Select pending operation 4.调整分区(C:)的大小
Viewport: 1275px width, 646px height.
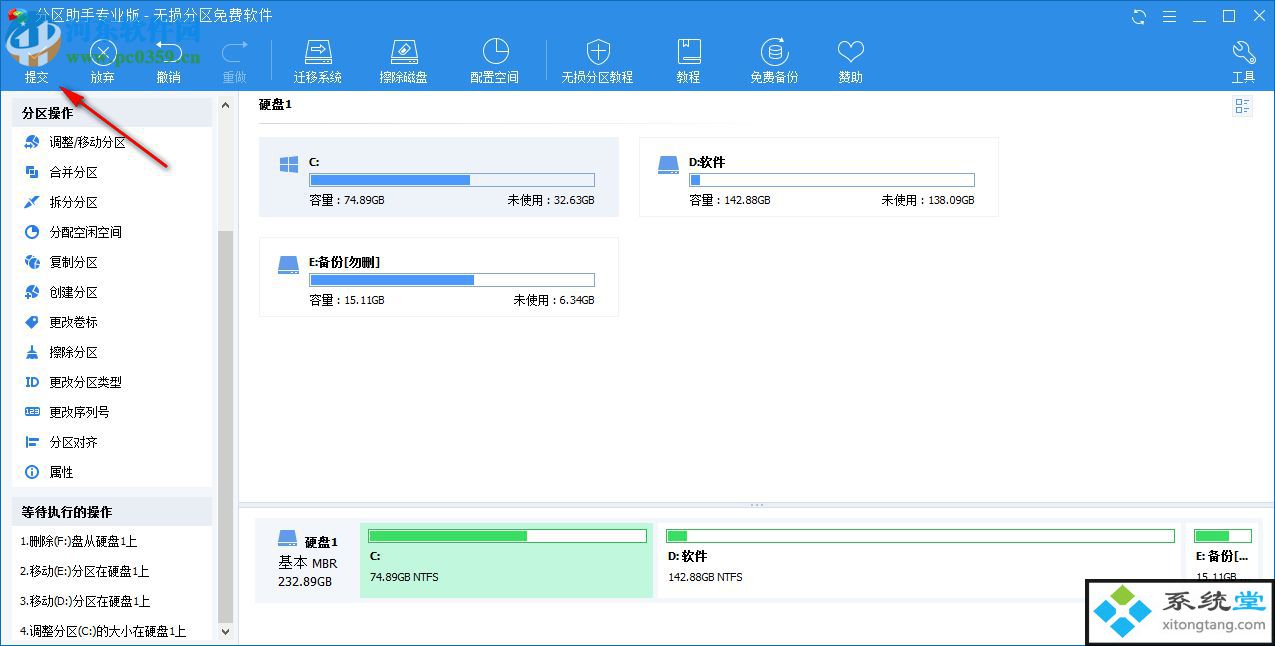pyautogui.click(x=112, y=631)
